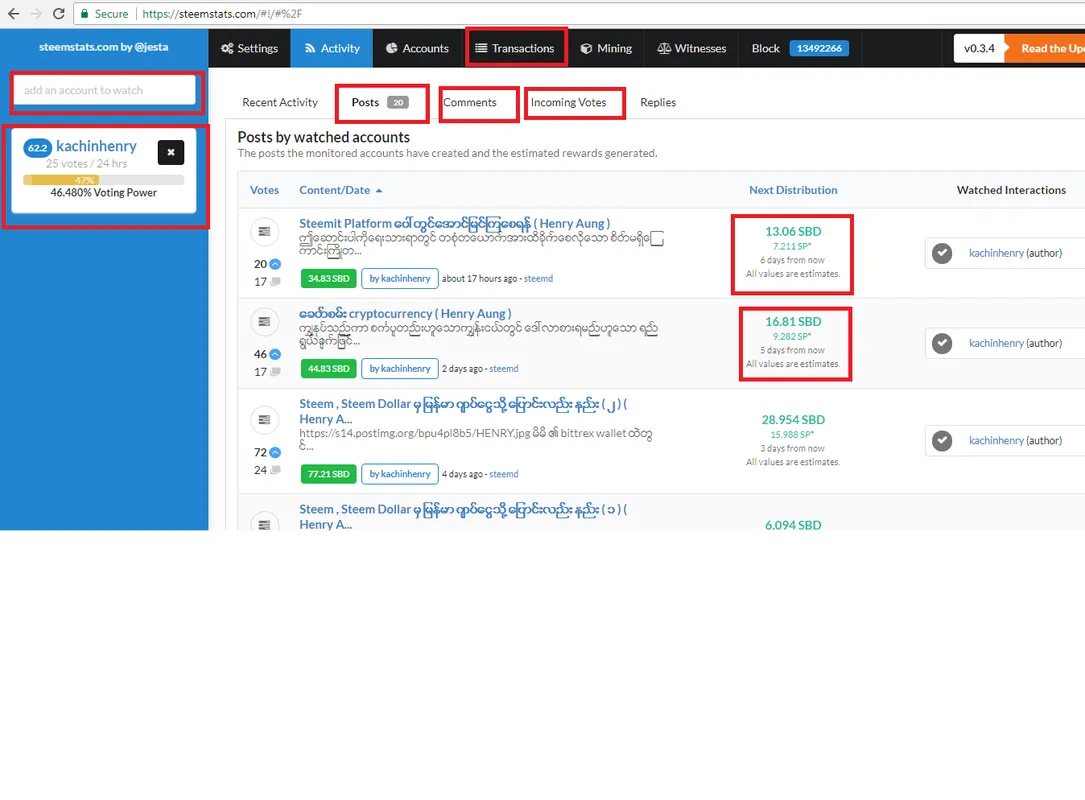Image resolution: width=1085 pixels, height=800 pixels.
Task: Switch to Comments sub-tab
Action: click(x=470, y=102)
